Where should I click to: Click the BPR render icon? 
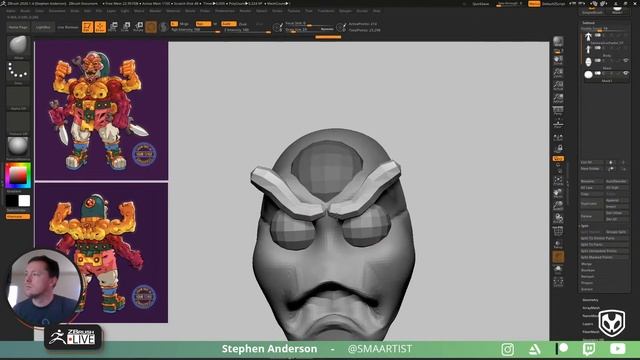[x=558, y=42]
